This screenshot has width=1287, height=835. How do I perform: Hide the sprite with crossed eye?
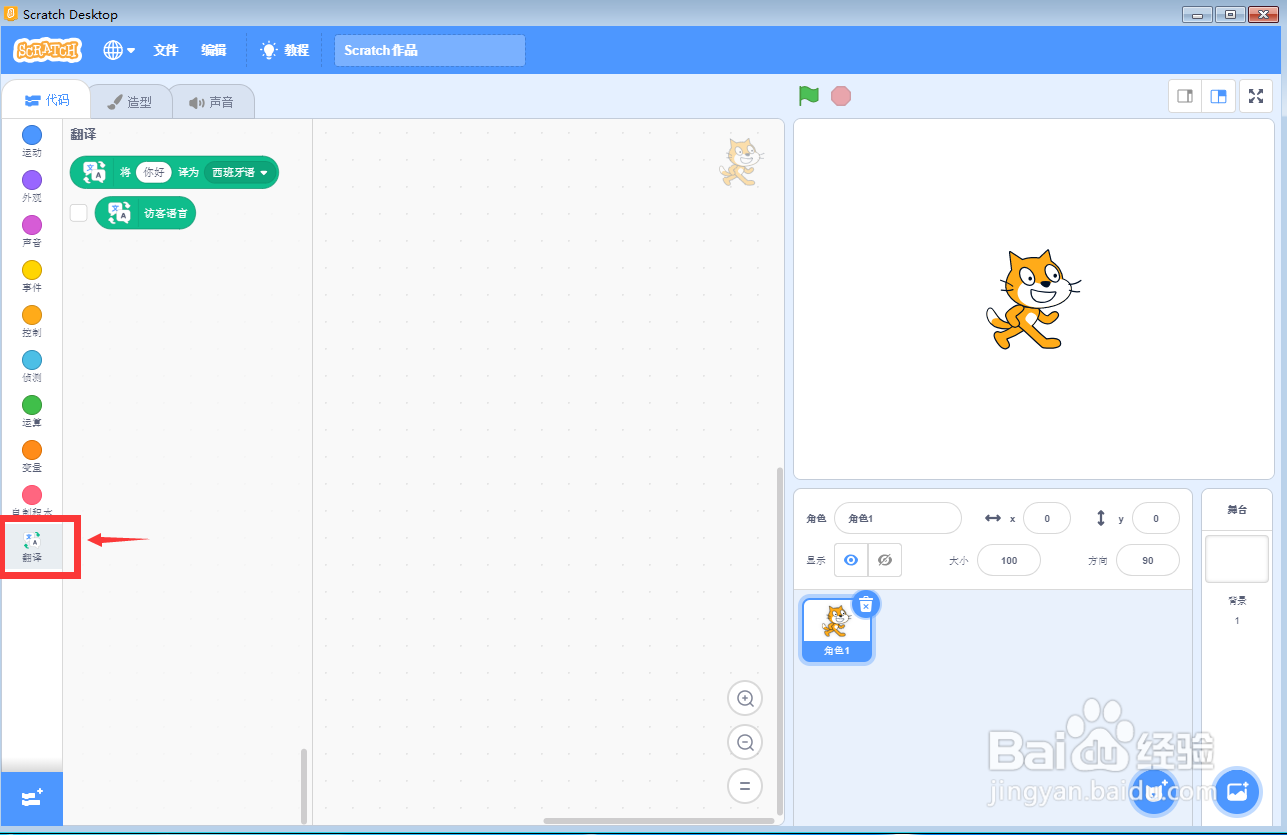[885, 560]
